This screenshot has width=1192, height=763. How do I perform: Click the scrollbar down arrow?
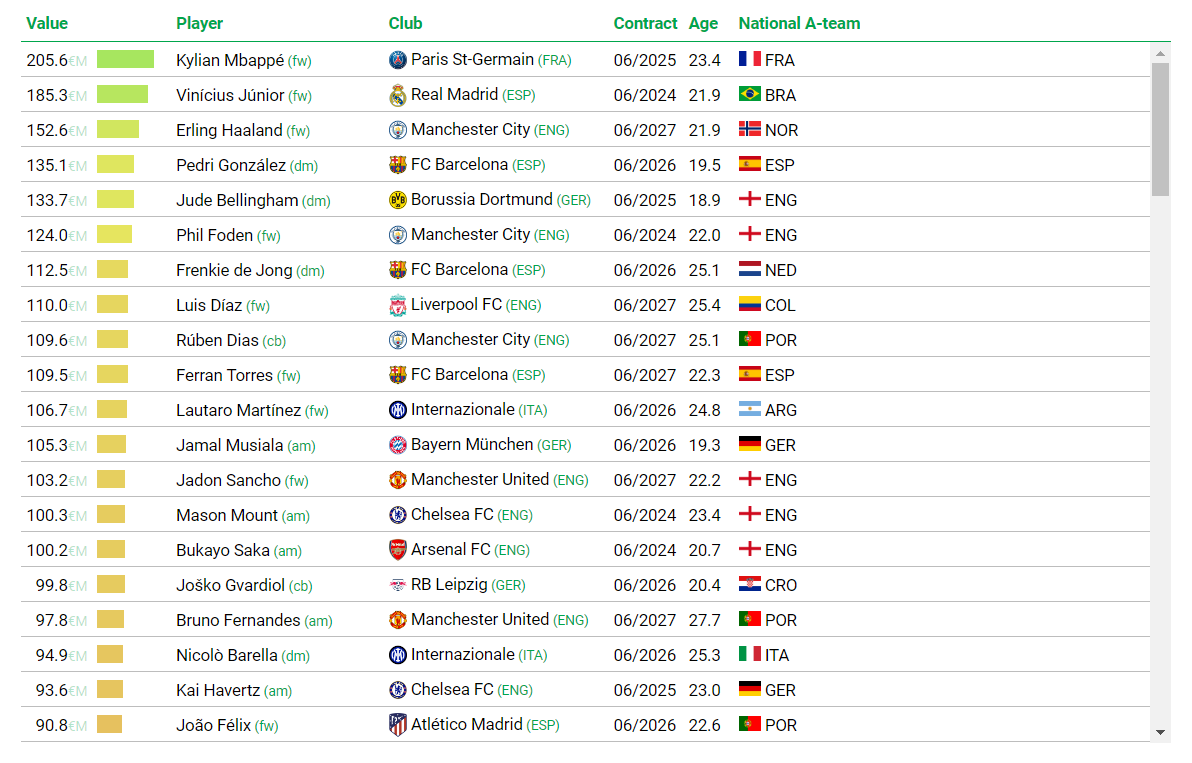(1160, 733)
